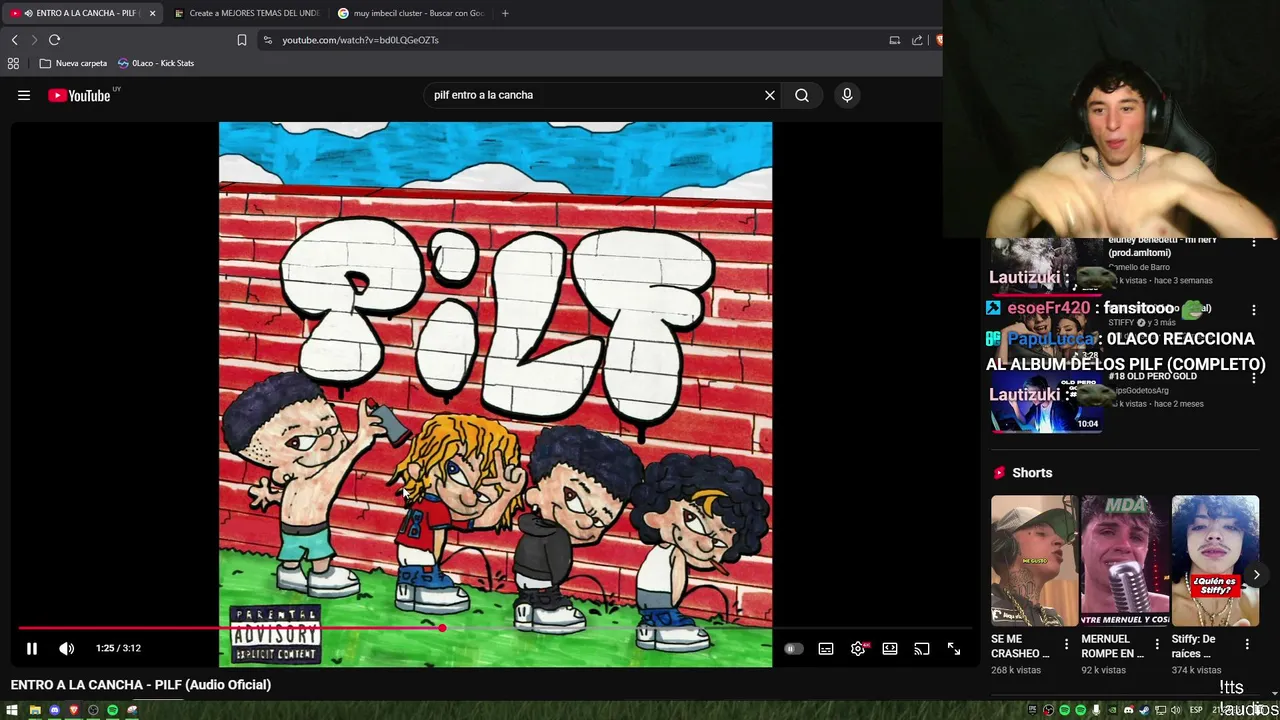Image resolution: width=1280 pixels, height=720 pixels.
Task: Show next Shorts with right chevron
Action: (1256, 575)
